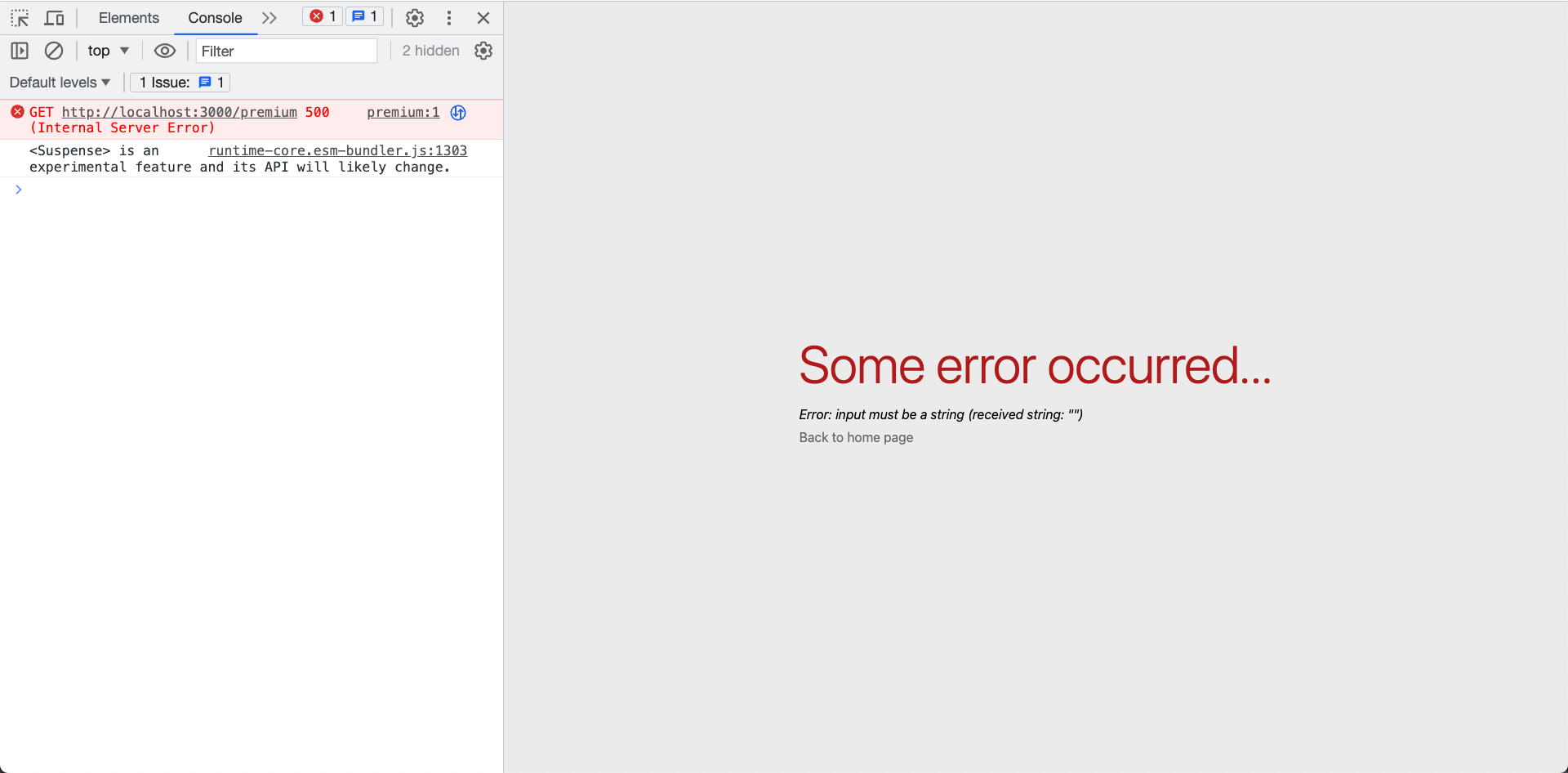Screen dimensions: 1568x773
Task: Switch to the Elements tab
Action: pyautogui.click(x=128, y=17)
